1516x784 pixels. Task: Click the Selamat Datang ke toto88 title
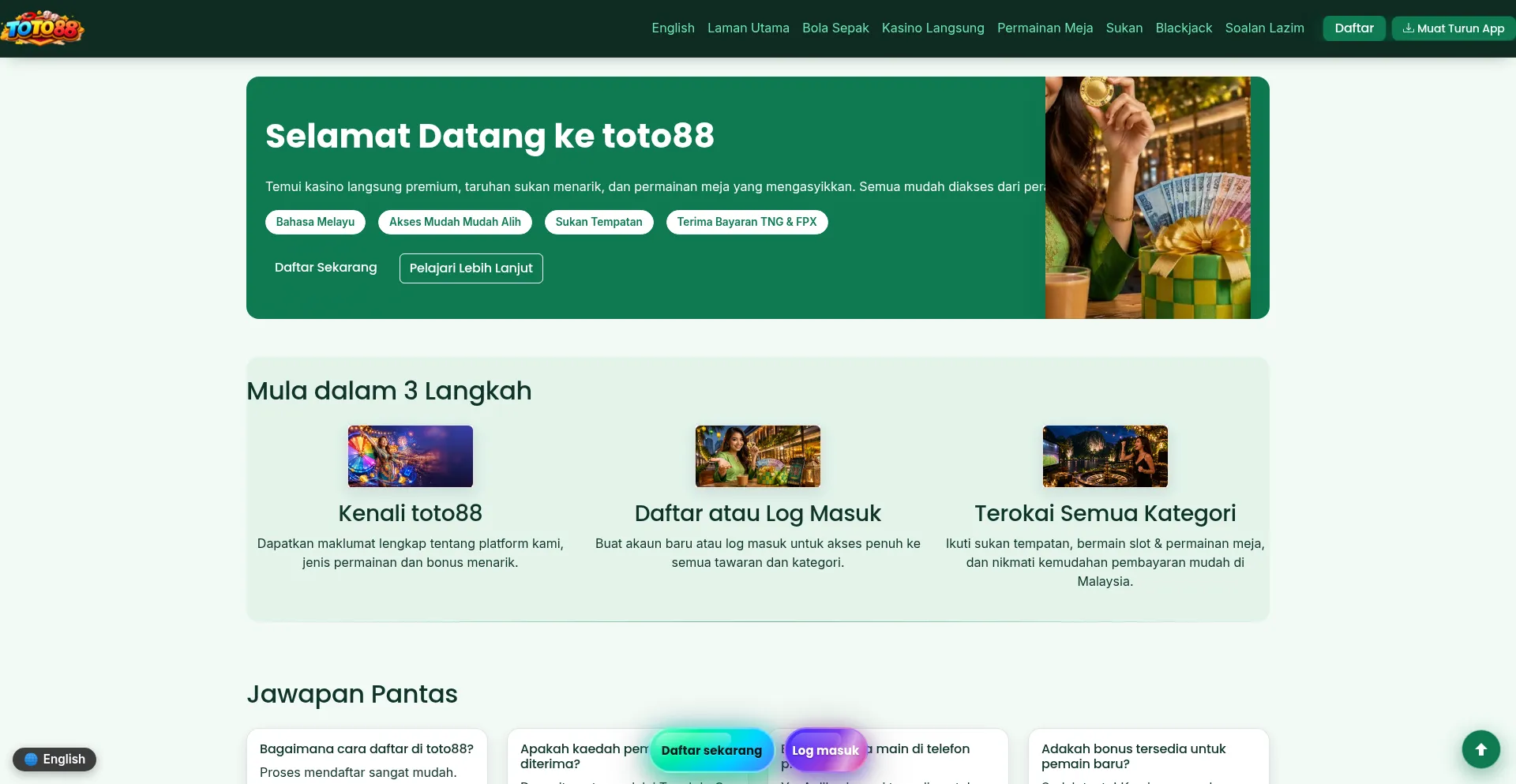(490, 136)
